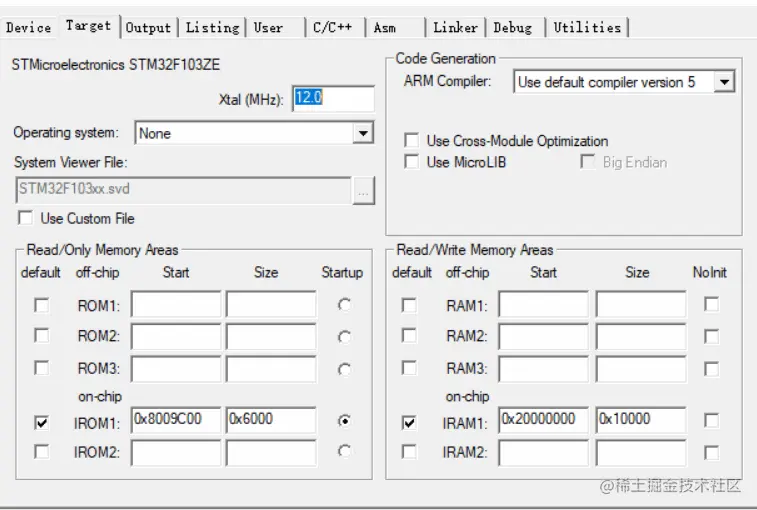This screenshot has height=510, width=757.
Task: Click the ROM1 Size field
Action: 271,304
